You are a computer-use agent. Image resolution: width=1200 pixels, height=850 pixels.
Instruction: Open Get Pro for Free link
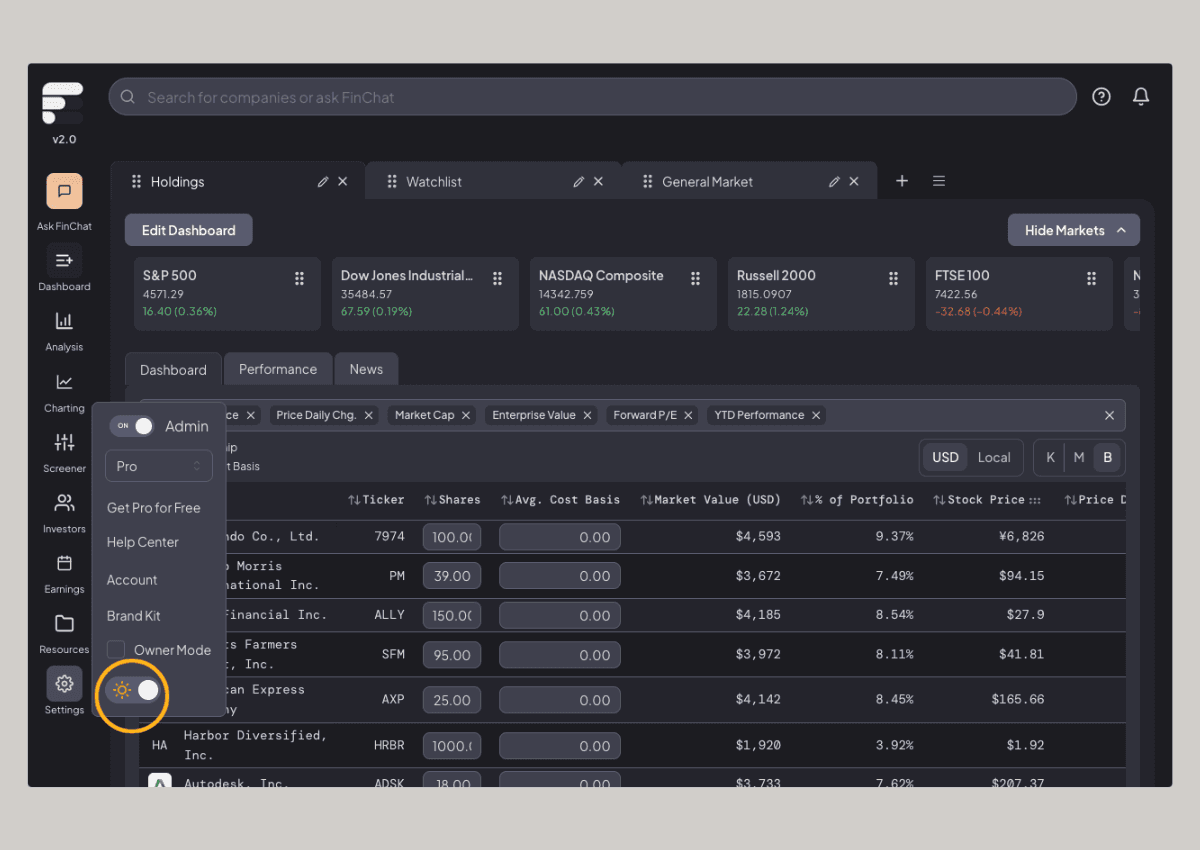click(154, 508)
